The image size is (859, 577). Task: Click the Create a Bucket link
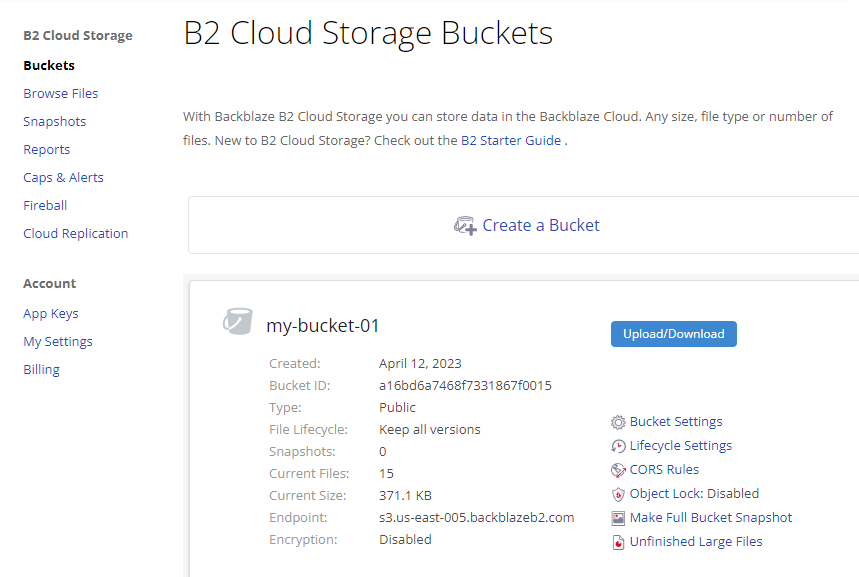coord(541,226)
